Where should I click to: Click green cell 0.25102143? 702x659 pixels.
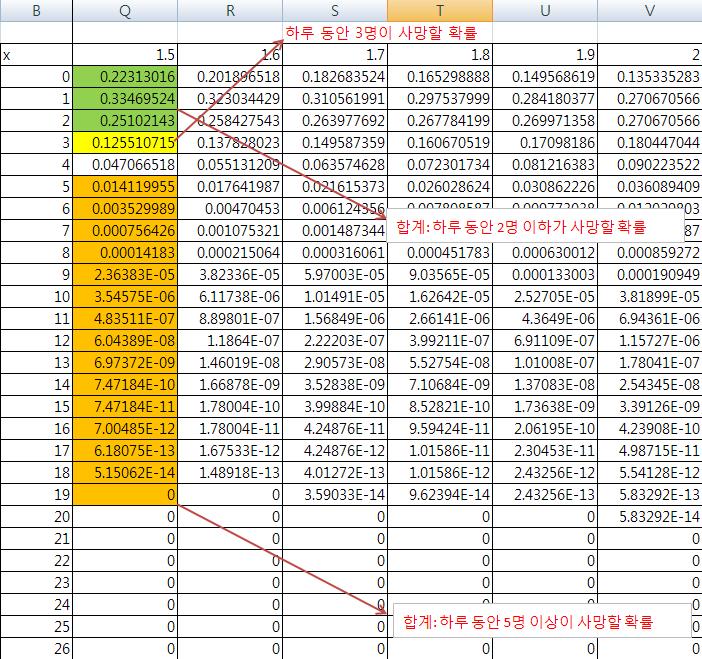click(125, 120)
